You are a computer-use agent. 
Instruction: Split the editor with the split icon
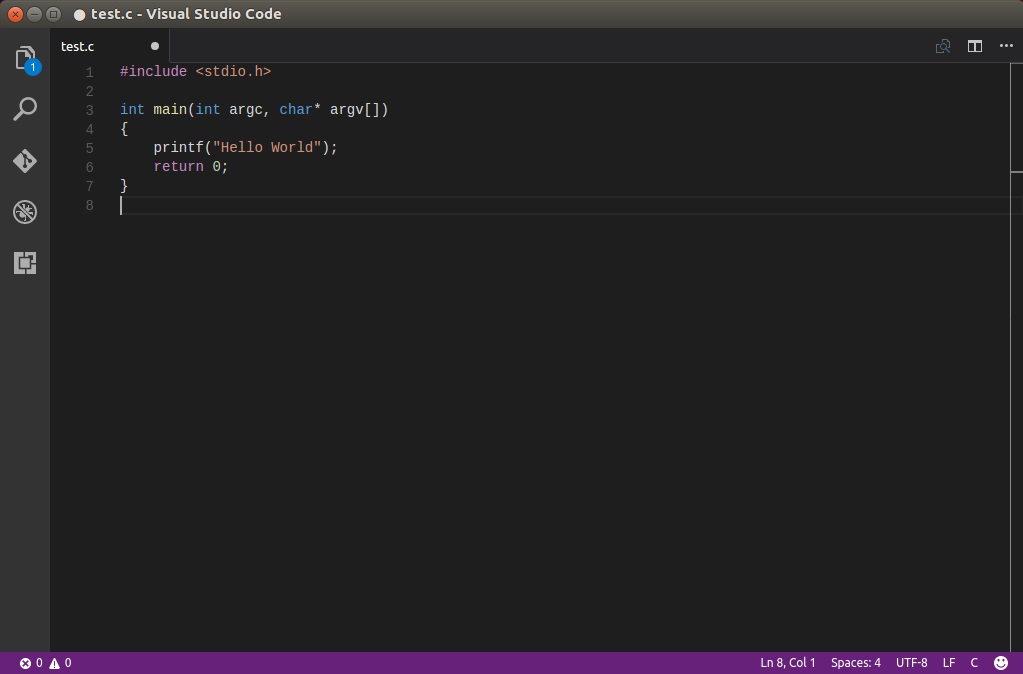point(975,46)
